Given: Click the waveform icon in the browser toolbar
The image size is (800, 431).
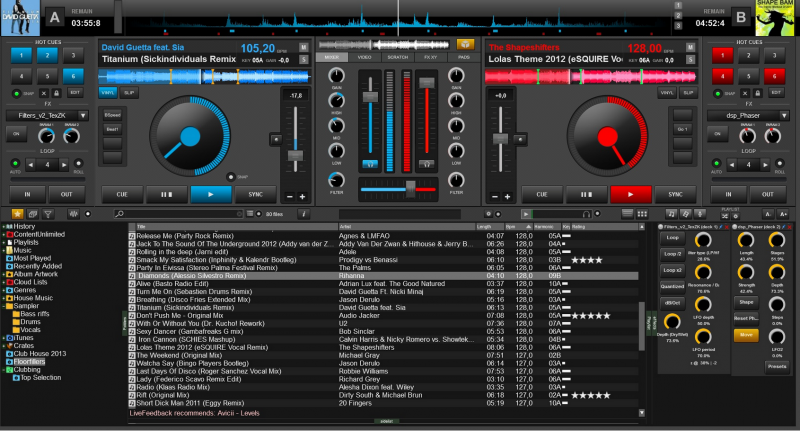Looking at the screenshot, I should 73,214.
